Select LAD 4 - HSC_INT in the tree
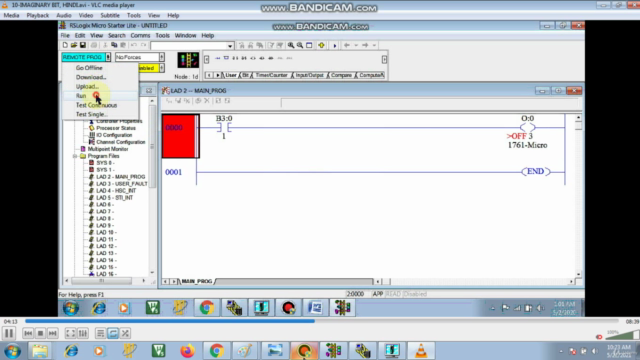The width and height of the screenshot is (640, 360). [x=116, y=191]
